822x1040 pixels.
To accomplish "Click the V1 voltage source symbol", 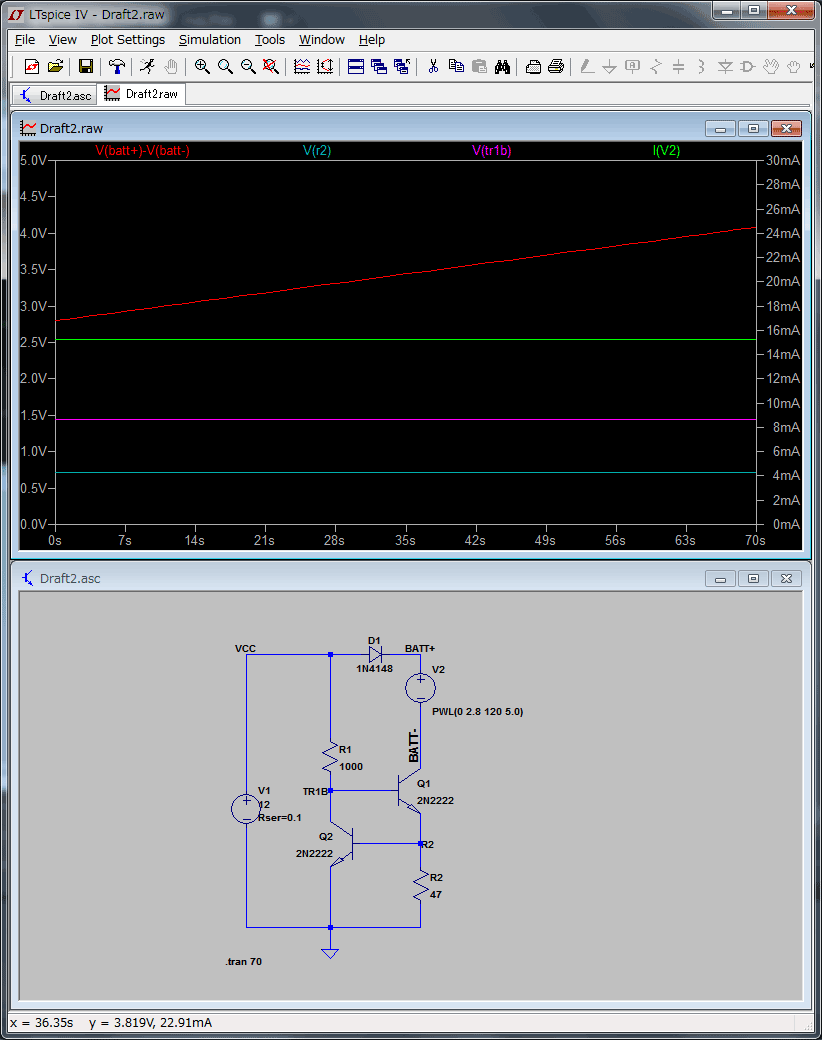I will [246, 809].
